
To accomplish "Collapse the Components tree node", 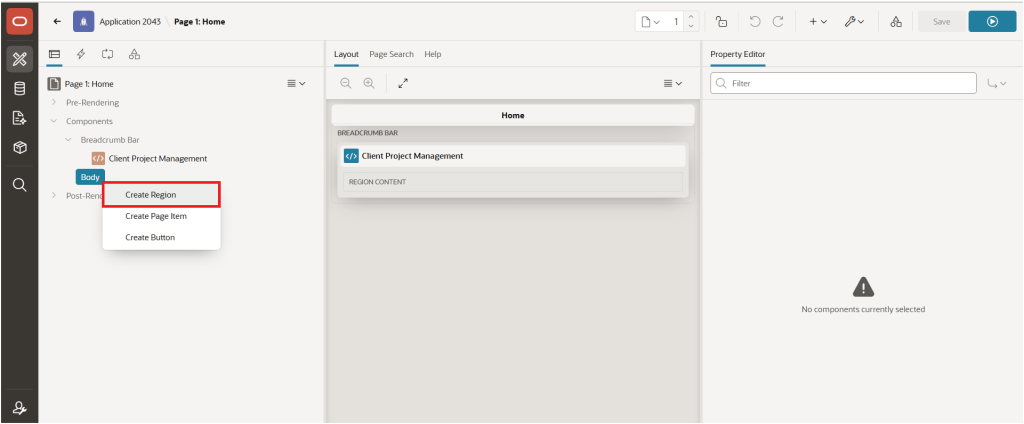I will (x=54, y=121).
